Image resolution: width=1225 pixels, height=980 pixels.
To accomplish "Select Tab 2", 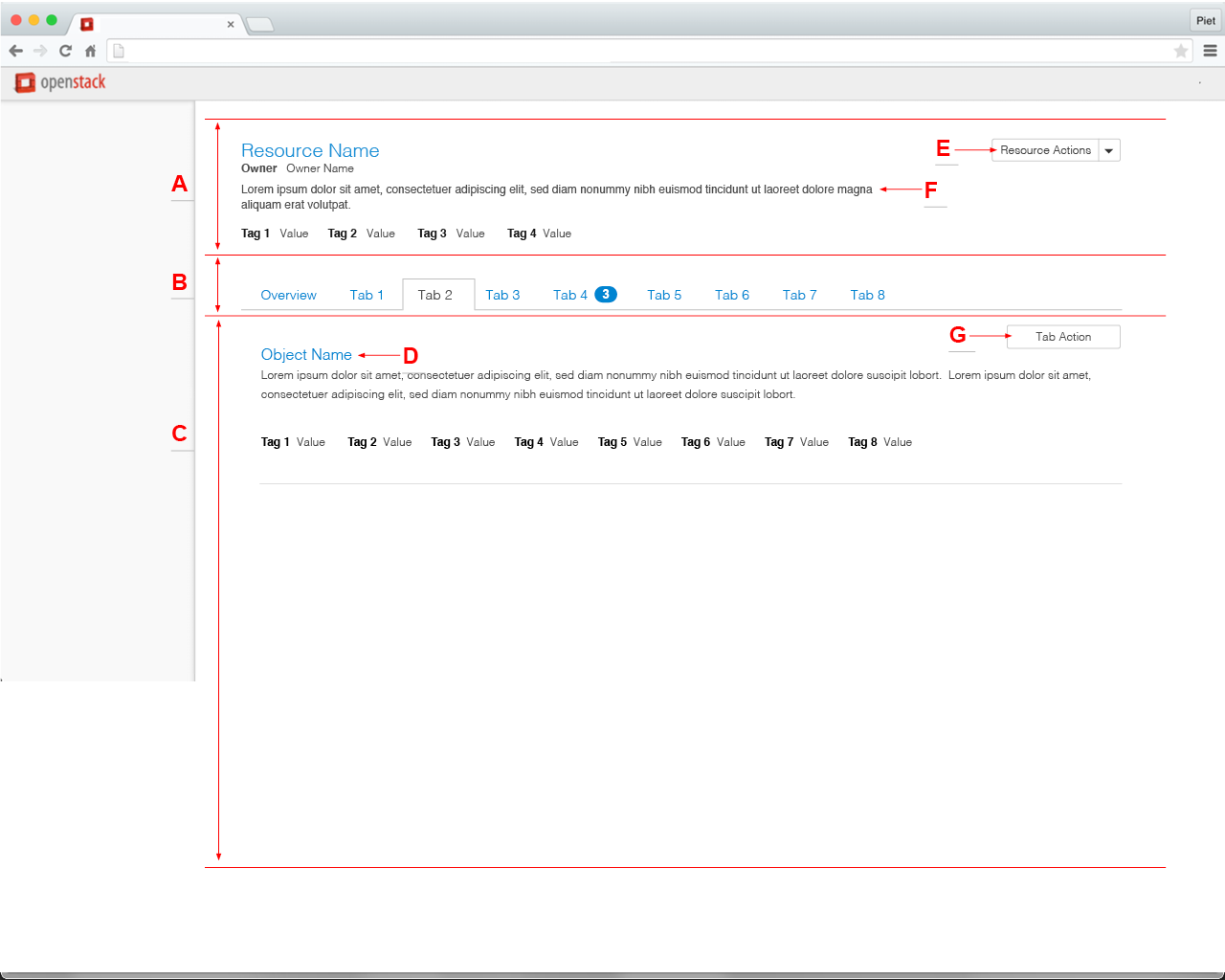I will point(437,295).
